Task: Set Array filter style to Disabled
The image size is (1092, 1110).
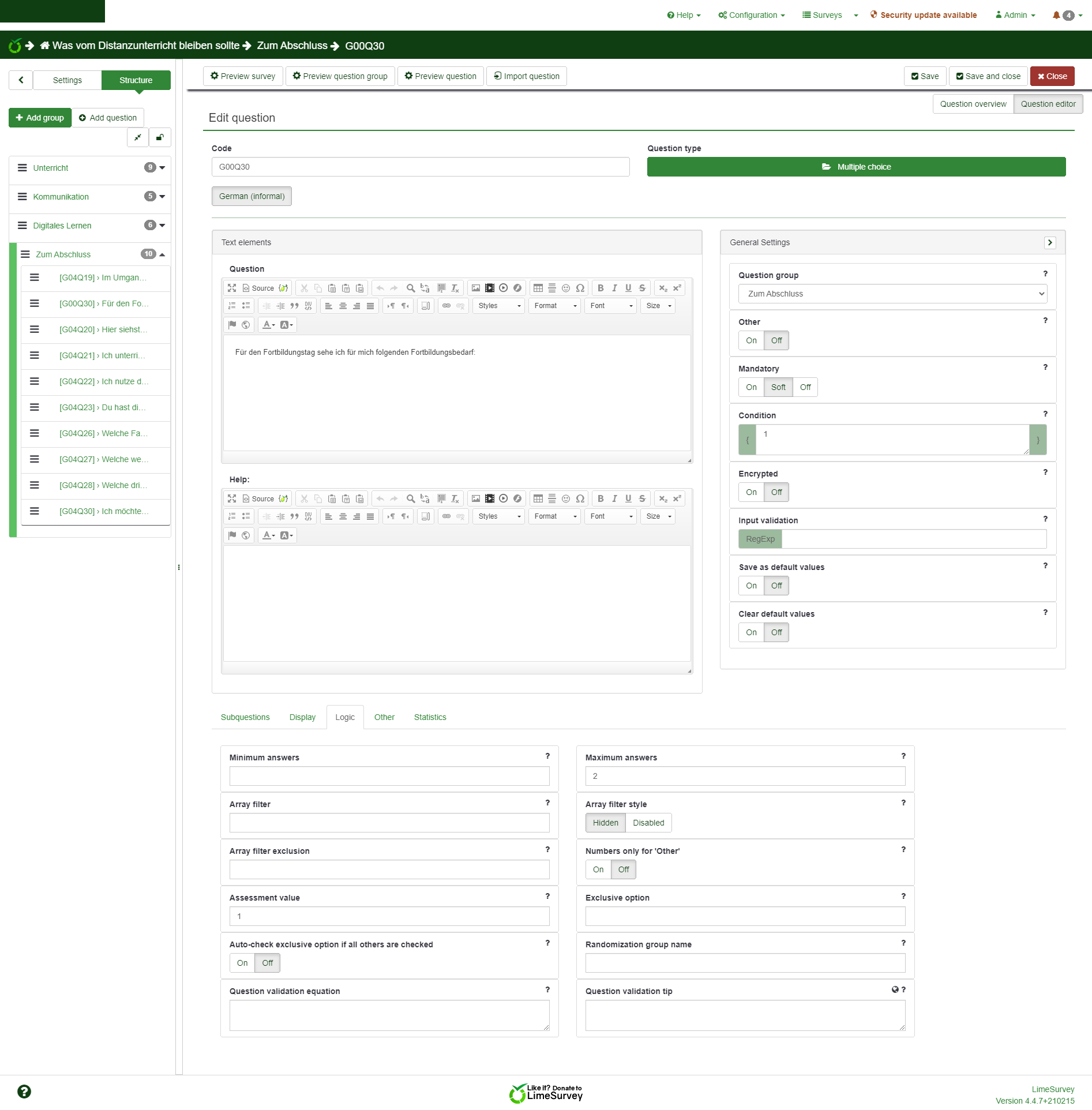Action: point(648,823)
